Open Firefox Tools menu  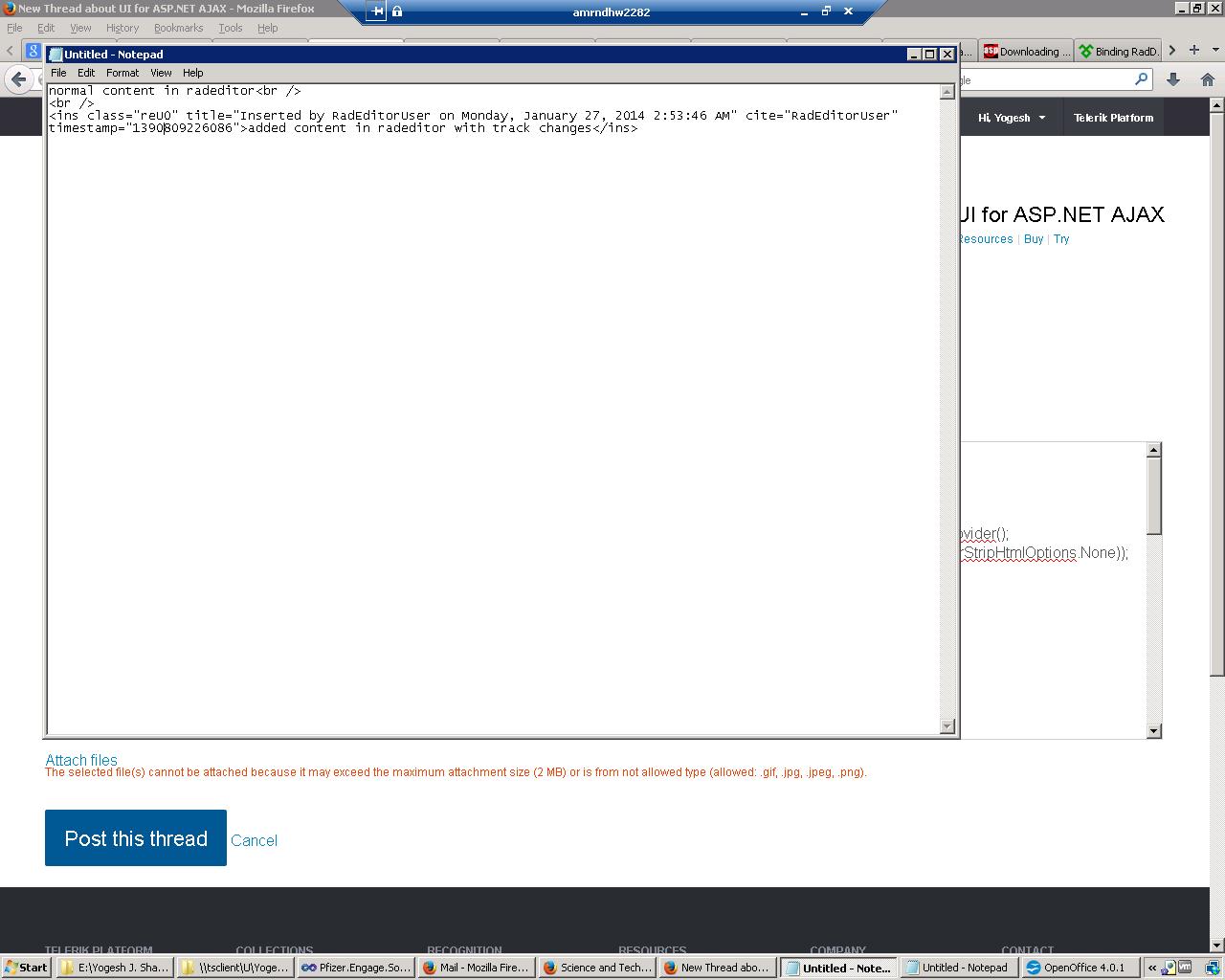[231, 28]
